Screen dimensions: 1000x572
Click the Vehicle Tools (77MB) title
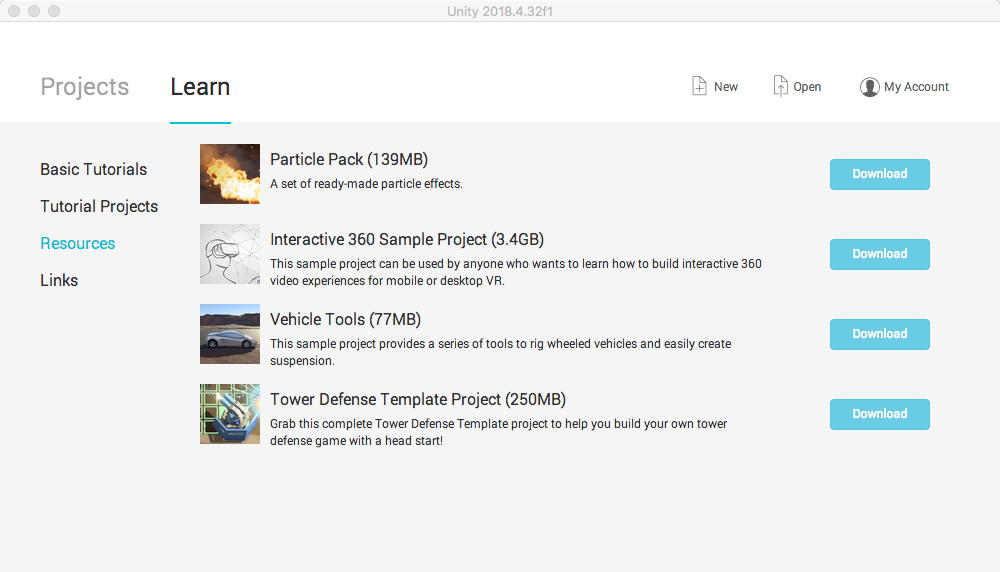[345, 319]
